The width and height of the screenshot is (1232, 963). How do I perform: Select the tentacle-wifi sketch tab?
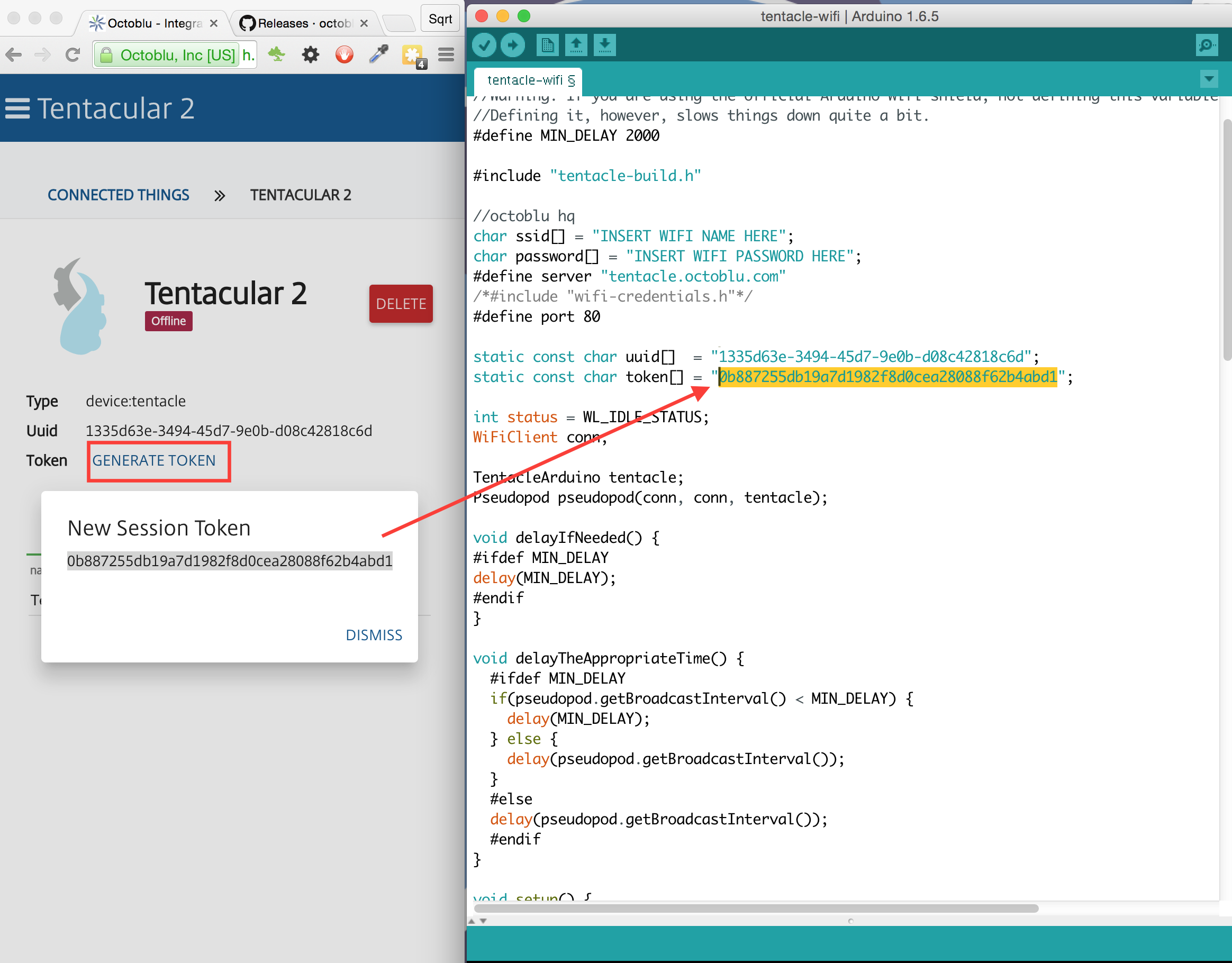pos(524,80)
